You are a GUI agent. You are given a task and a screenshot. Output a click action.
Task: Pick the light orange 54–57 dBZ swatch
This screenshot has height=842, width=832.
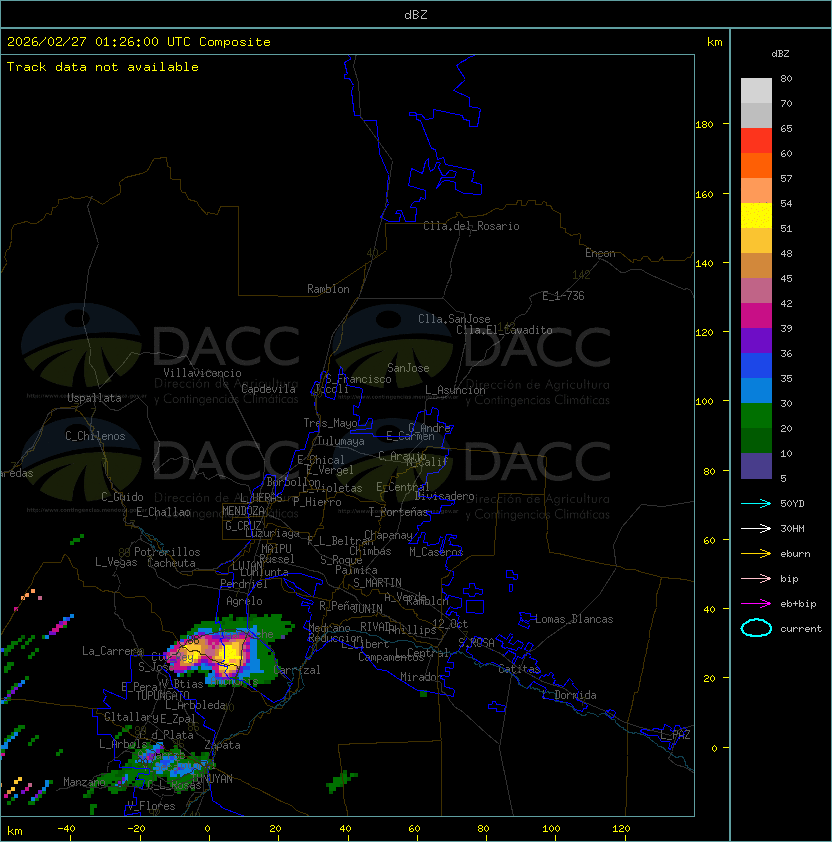pos(756,191)
